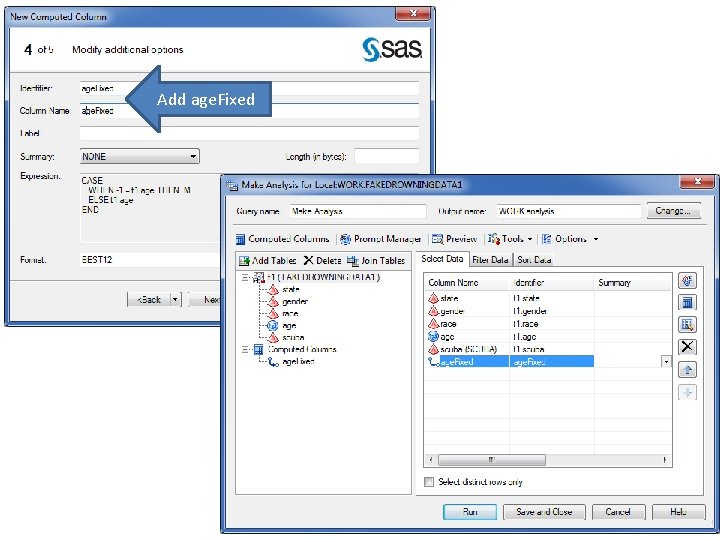
Task: Select the highlighted ageFixed row in the grid
Action: pyautogui.click(x=547, y=362)
